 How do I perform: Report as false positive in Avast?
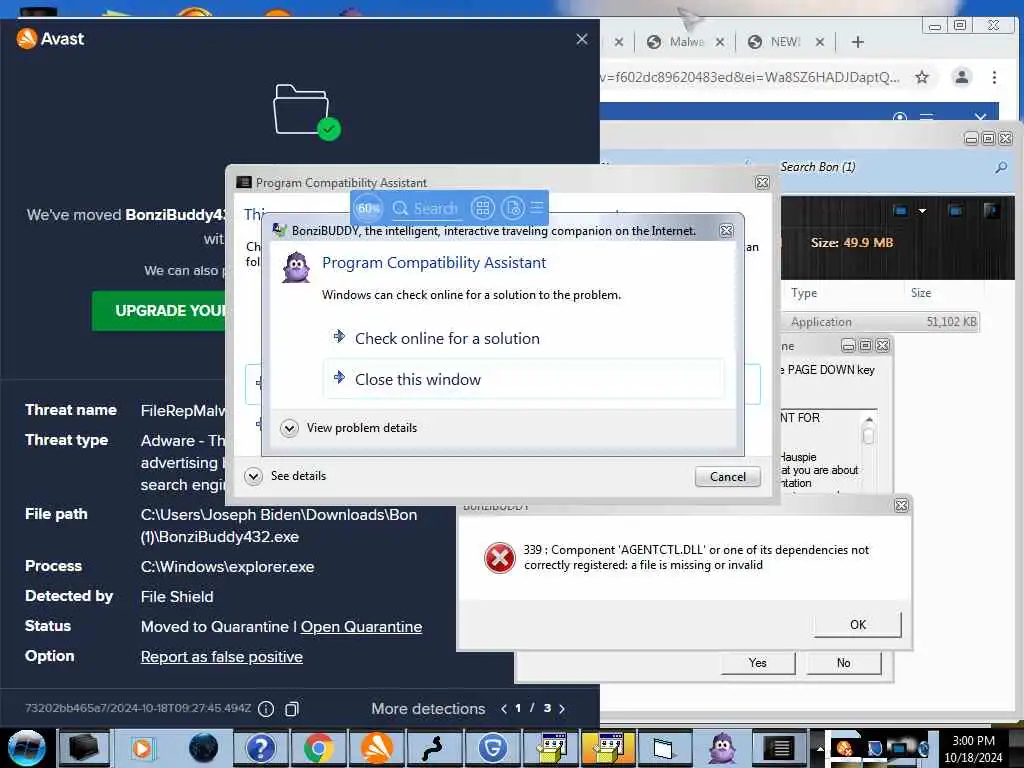tap(221, 657)
